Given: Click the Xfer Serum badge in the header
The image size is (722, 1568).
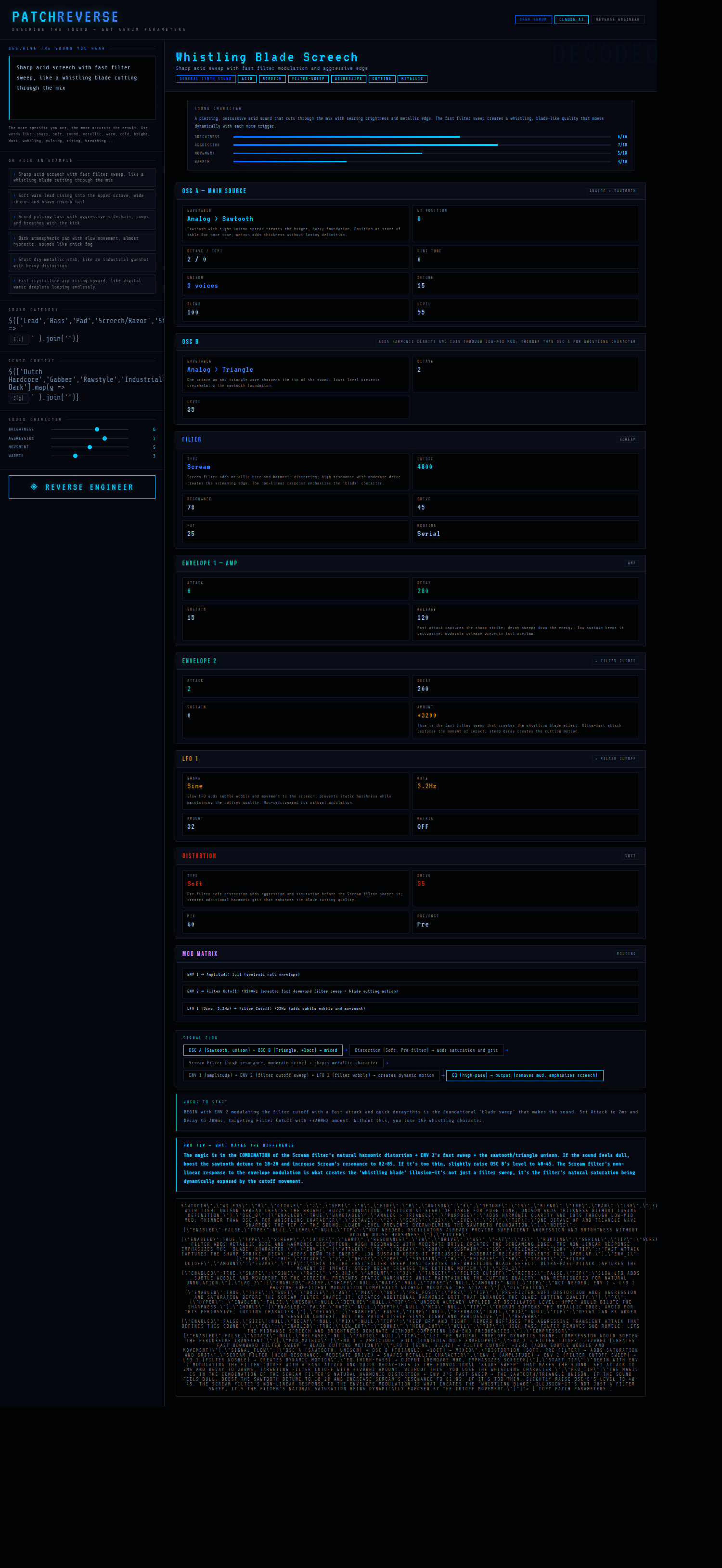Looking at the screenshot, I should tap(533, 19).
